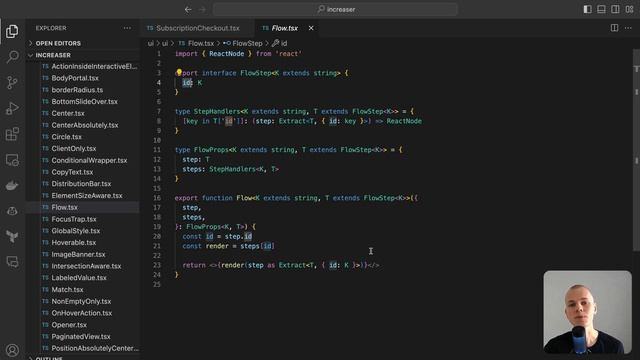This screenshot has height=360, width=640.
Task: Open Center.tsx in the file tree
Action: pyautogui.click(x=68, y=113)
